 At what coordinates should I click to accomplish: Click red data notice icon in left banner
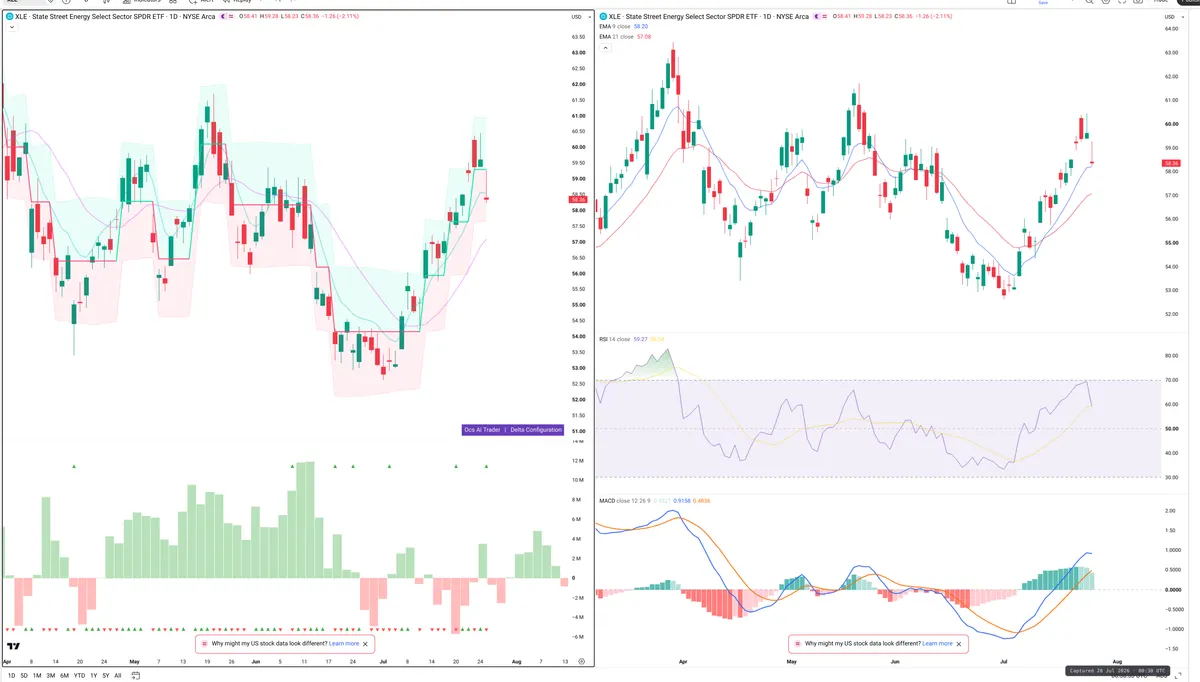[206, 644]
